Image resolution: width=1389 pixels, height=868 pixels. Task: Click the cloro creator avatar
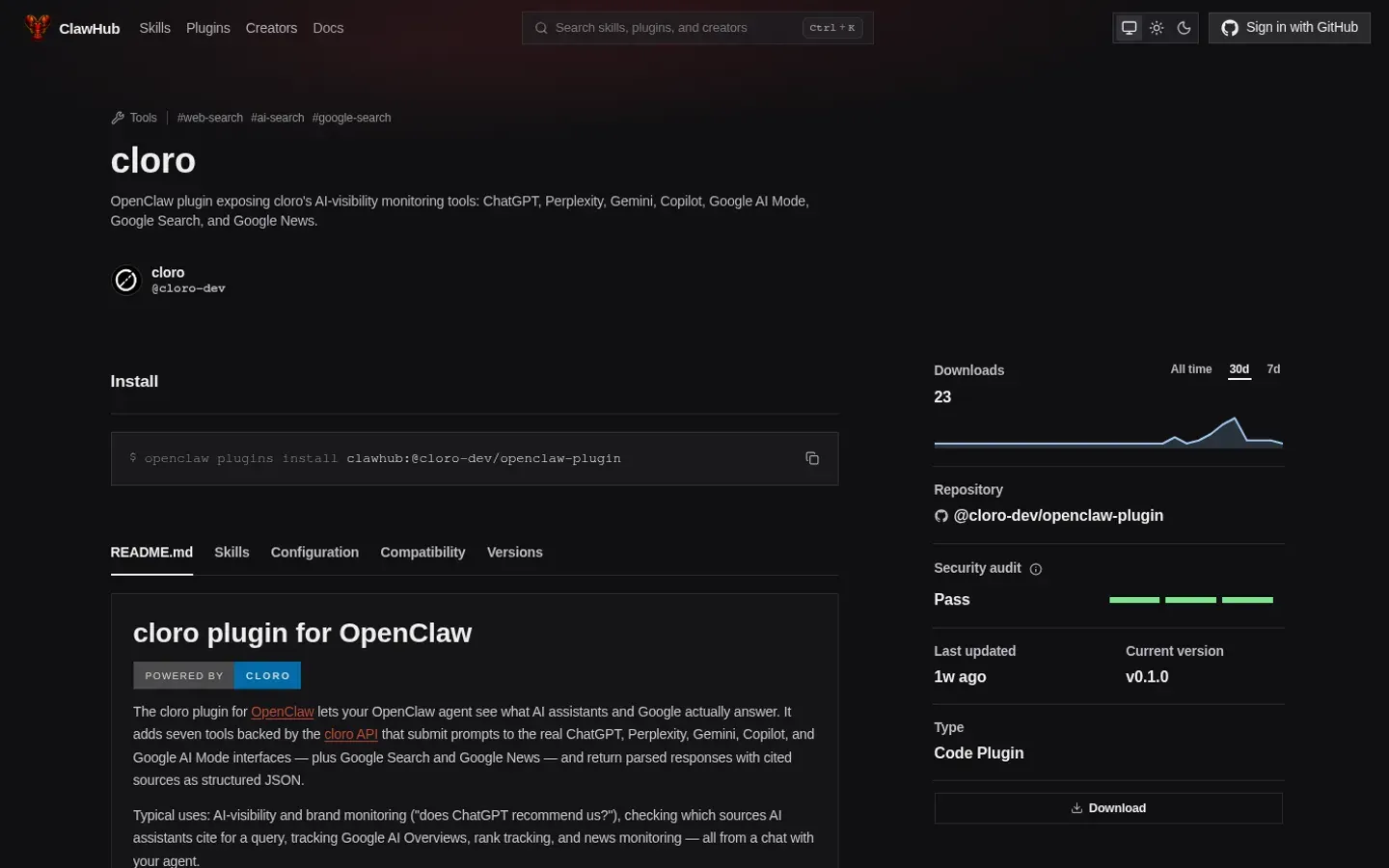click(126, 280)
